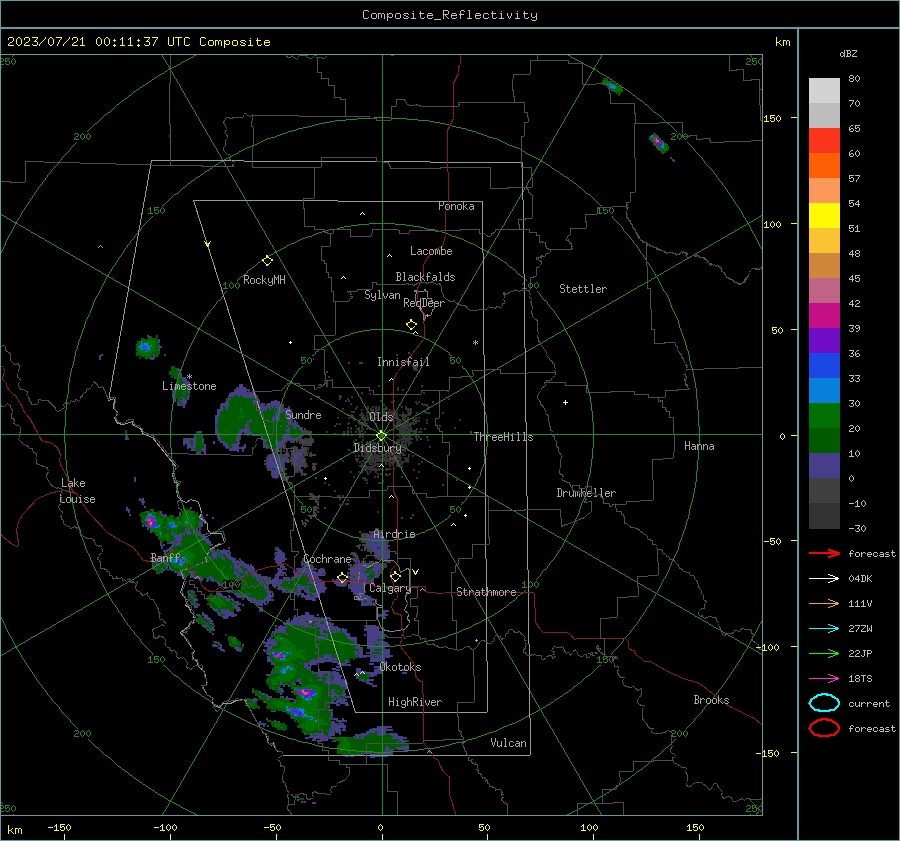Click the cyan 27ZW arrow in legend
Screen dimensions: 900x841
pos(824,629)
